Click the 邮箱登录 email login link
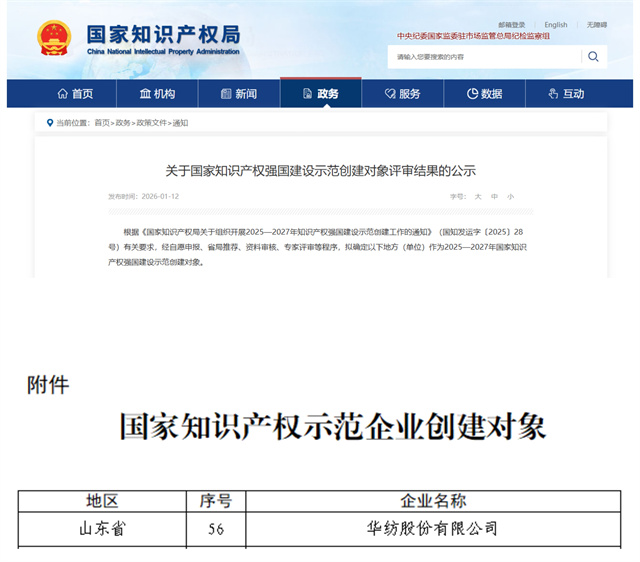The width and height of the screenshot is (640, 562). 511,25
